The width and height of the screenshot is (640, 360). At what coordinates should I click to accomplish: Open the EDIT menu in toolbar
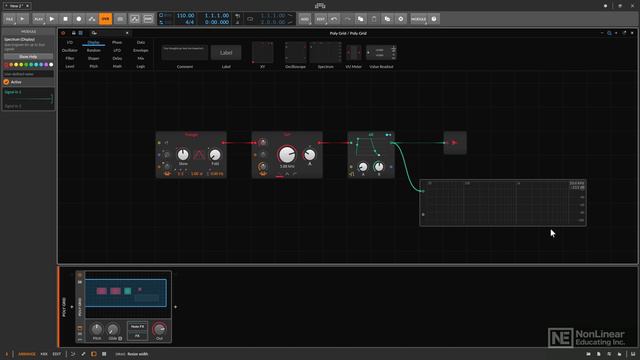click(320, 19)
